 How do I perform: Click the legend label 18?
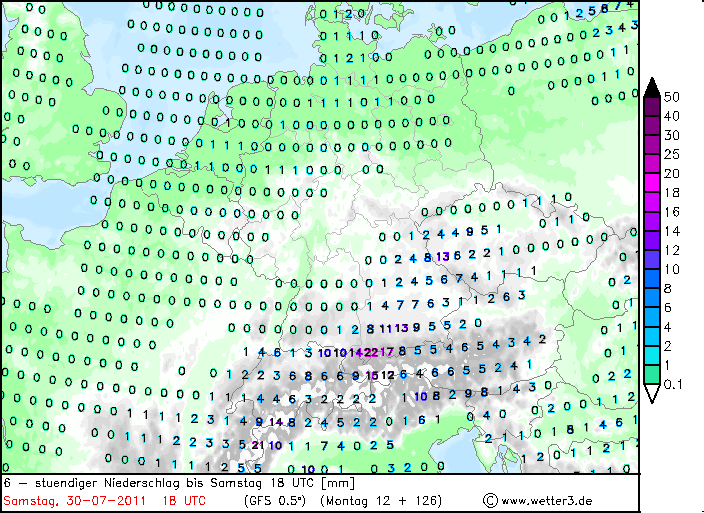(672, 193)
